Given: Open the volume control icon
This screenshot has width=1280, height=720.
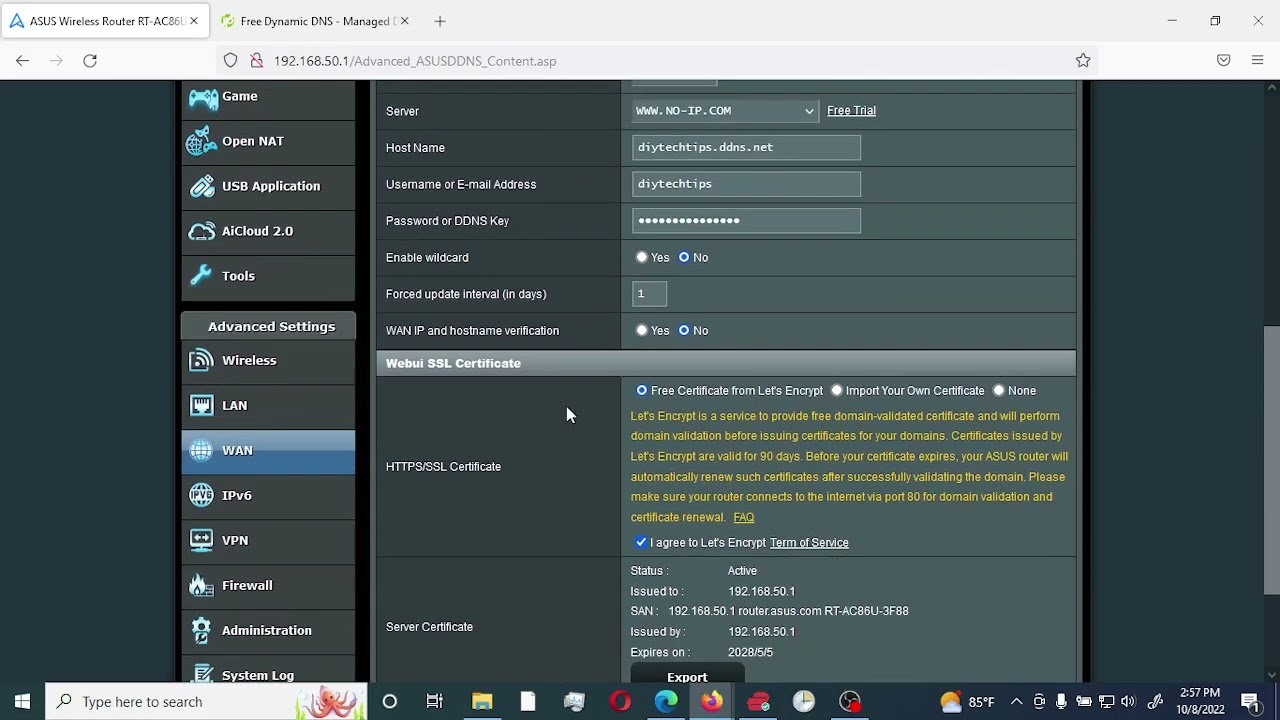Looking at the screenshot, I should coord(1128,702).
